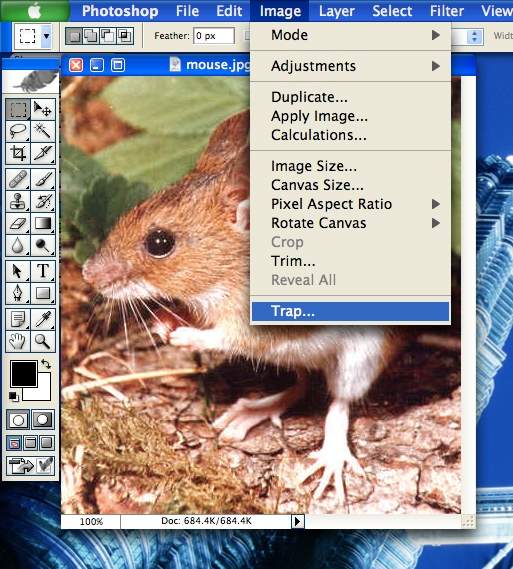Select the Healing Brush tool
Image resolution: width=513 pixels, height=569 pixels.
pyautogui.click(x=18, y=179)
